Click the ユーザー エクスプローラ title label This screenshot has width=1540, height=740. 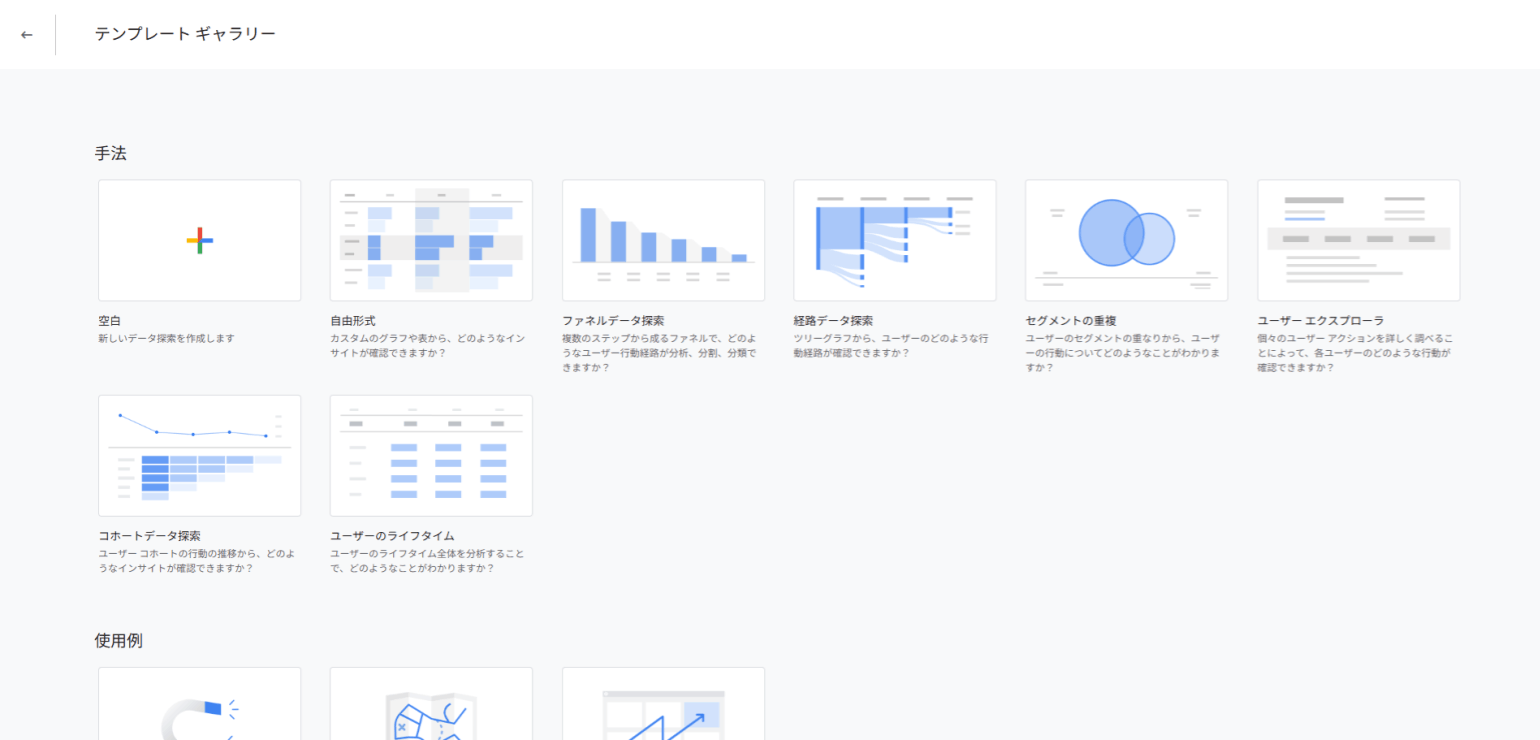tap(1320, 321)
